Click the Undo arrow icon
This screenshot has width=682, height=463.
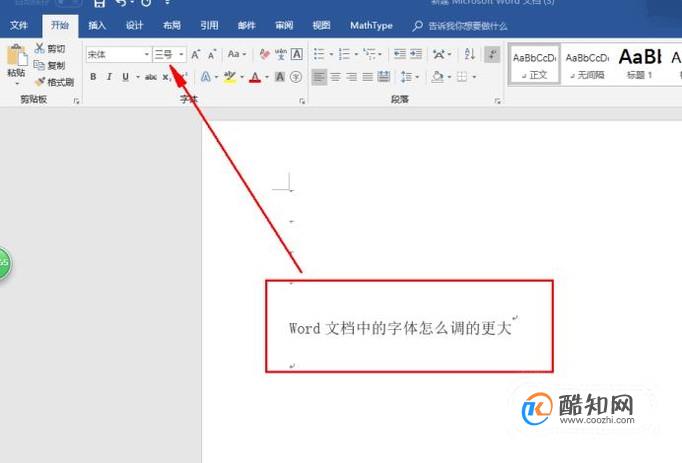coord(122,3)
